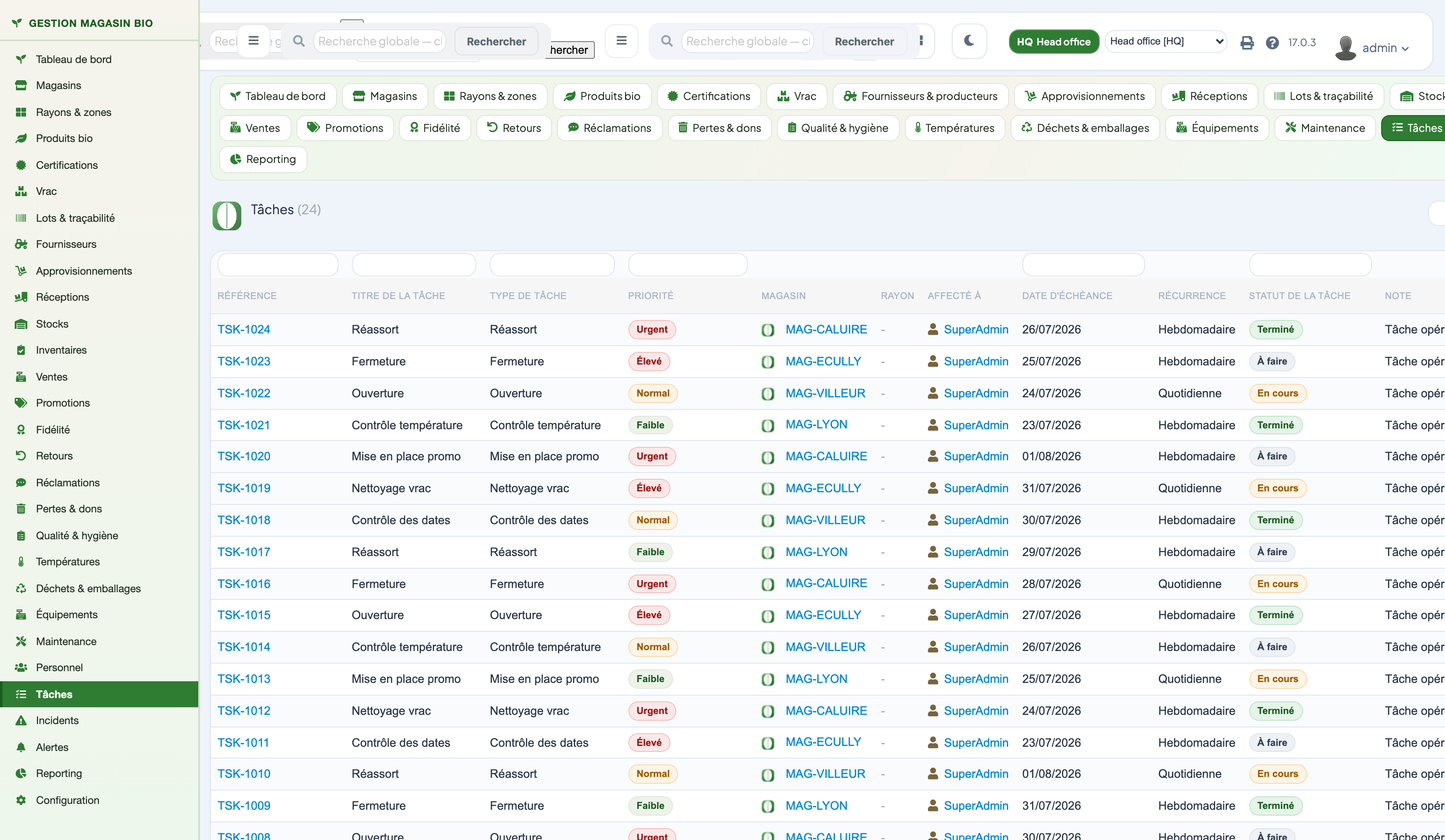
Task: Open MAG-ECULLY store in the TSK-1023 row
Action: [823, 360]
